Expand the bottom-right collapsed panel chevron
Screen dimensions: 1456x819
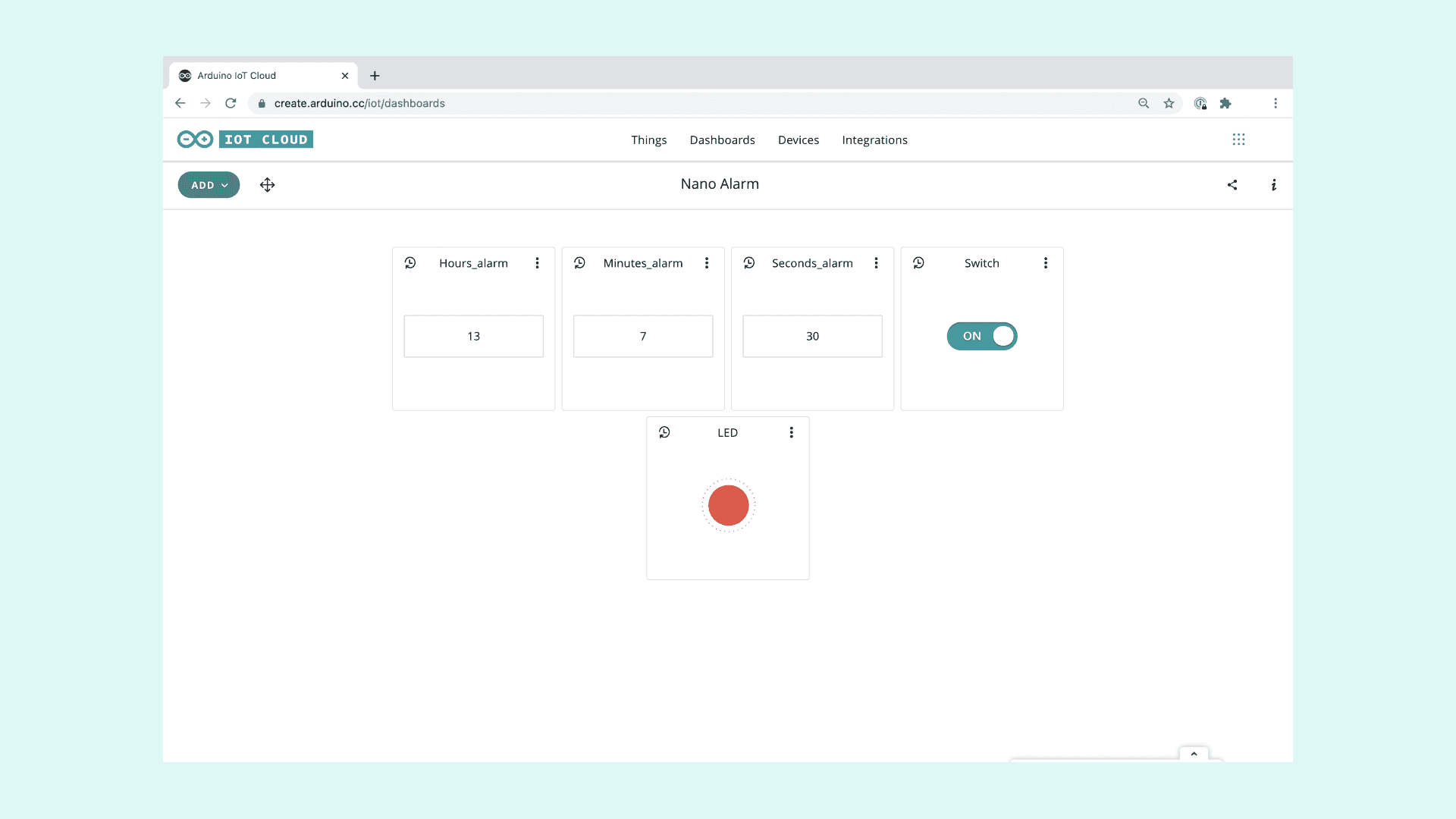[1194, 754]
